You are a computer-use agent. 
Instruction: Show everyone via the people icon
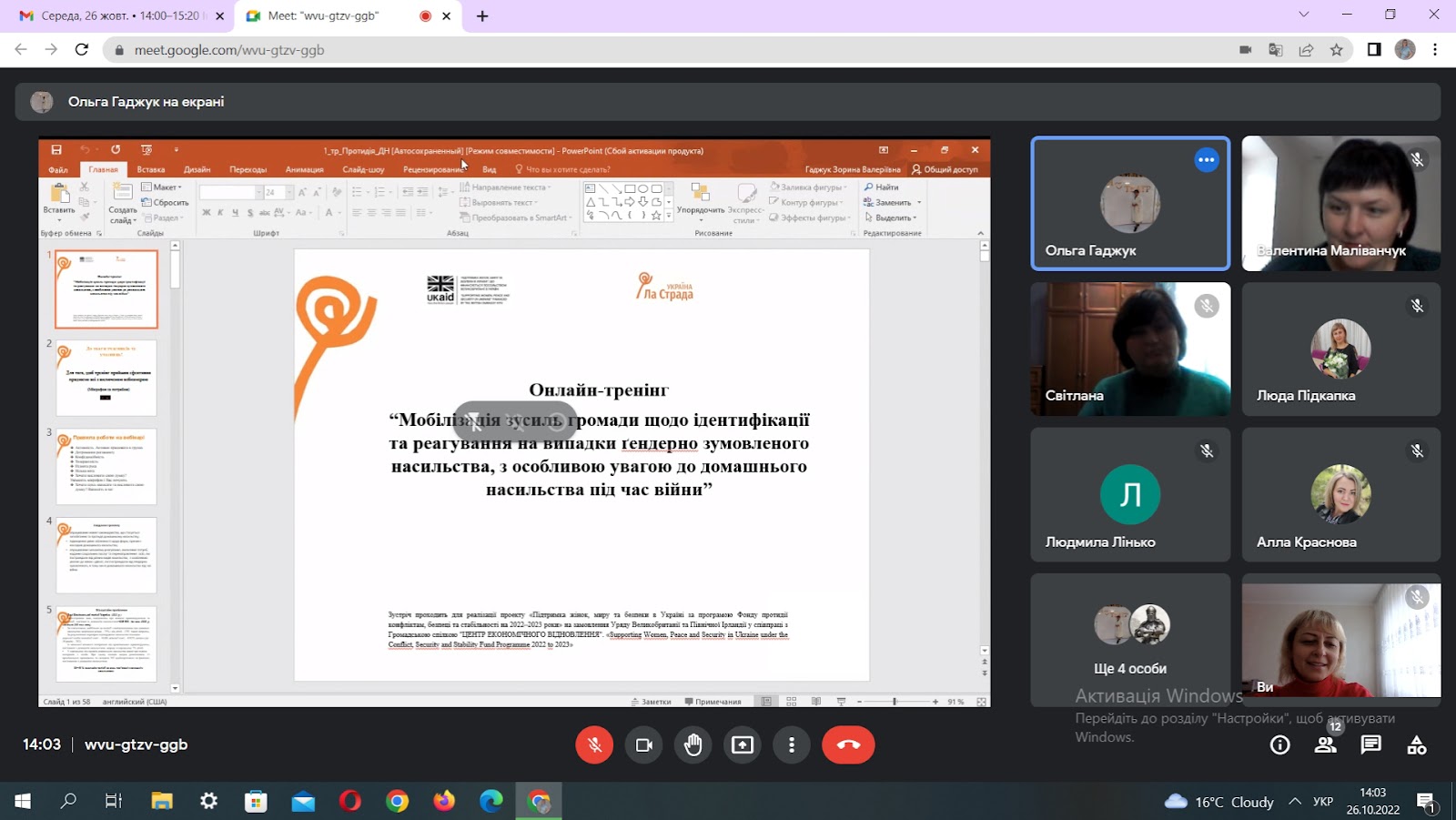1326,745
